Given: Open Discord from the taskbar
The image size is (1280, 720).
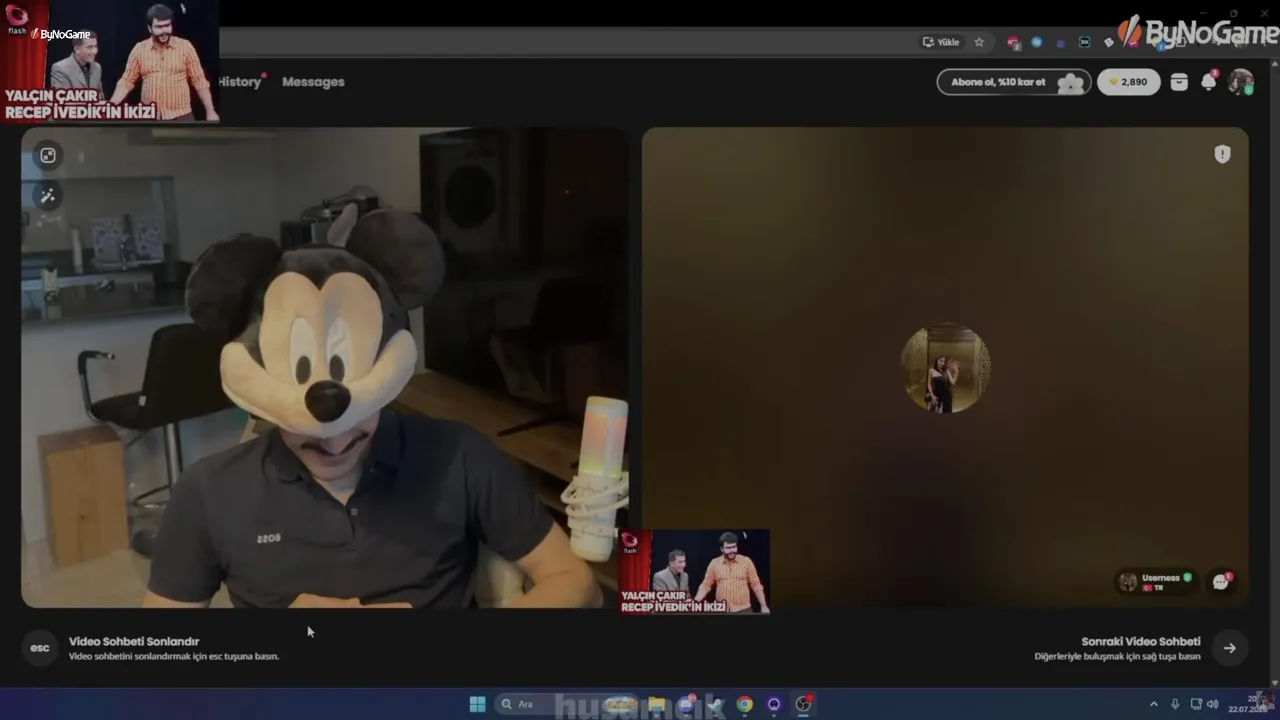Looking at the screenshot, I should 686,704.
